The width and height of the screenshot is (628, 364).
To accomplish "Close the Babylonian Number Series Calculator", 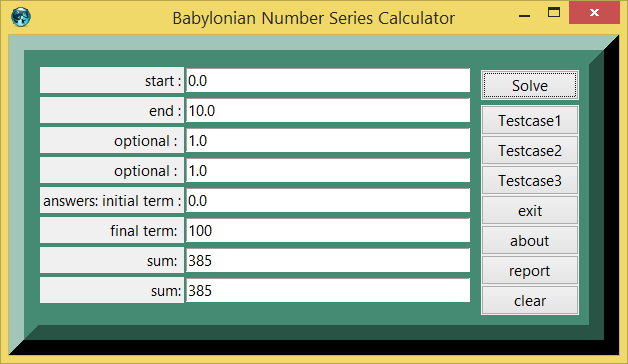I will [594, 13].
